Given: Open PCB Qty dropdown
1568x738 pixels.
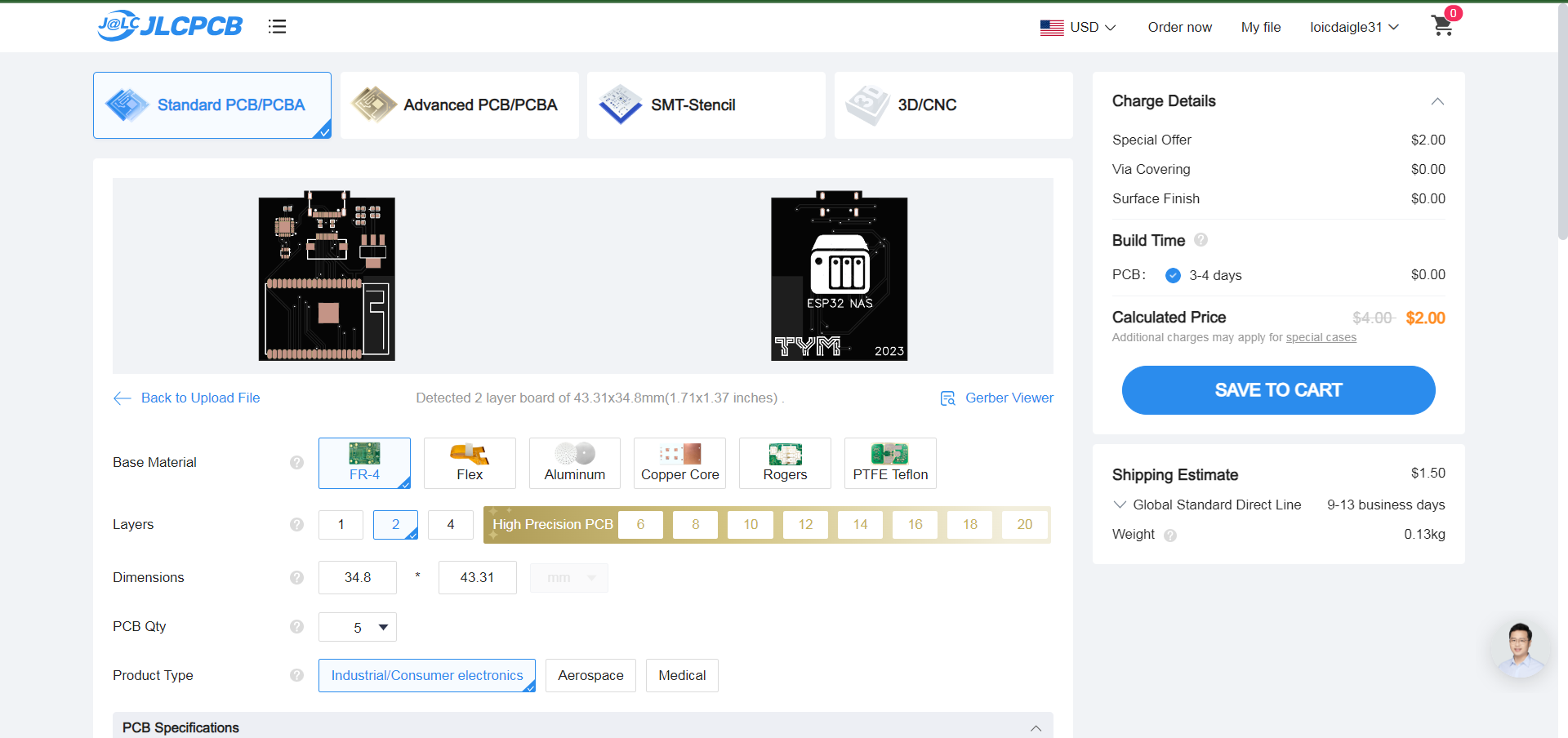Looking at the screenshot, I should click(358, 627).
